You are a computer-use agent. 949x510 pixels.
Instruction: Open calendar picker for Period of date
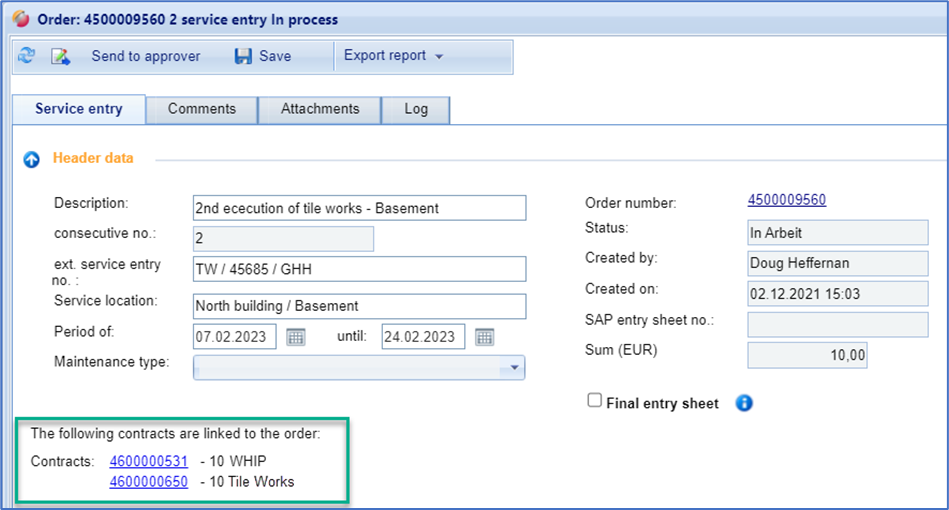coord(295,336)
